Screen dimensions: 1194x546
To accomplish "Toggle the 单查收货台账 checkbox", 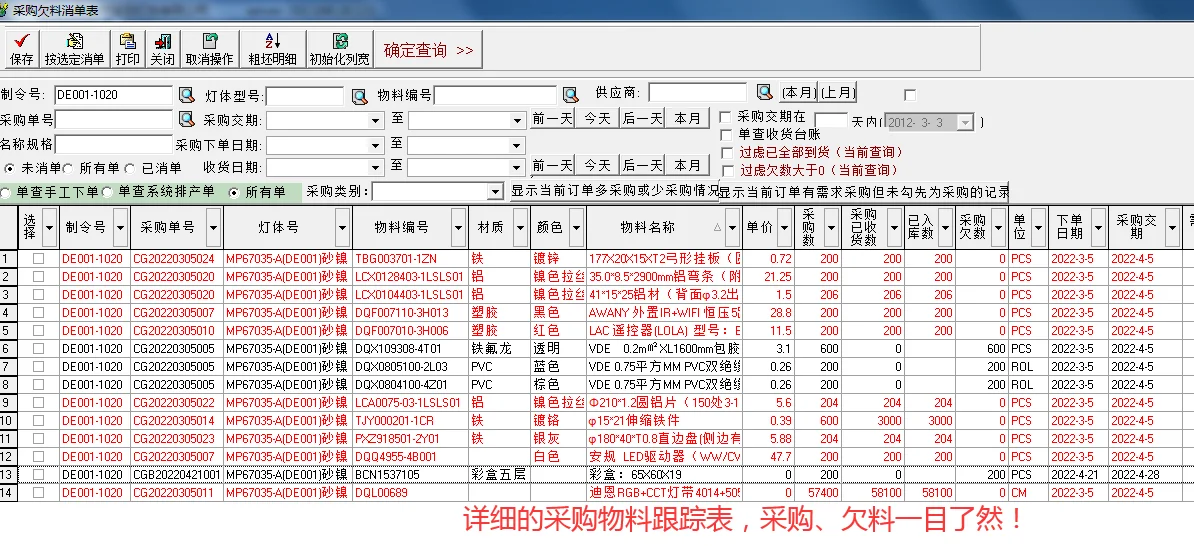I will coord(726,135).
